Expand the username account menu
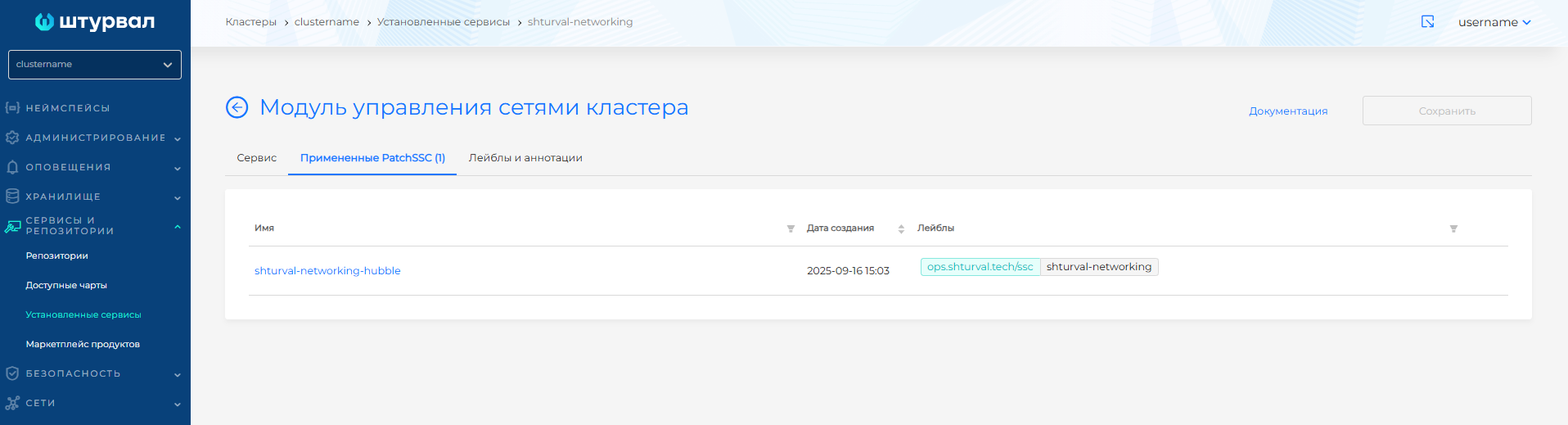The height and width of the screenshot is (425, 1568). (x=1494, y=22)
